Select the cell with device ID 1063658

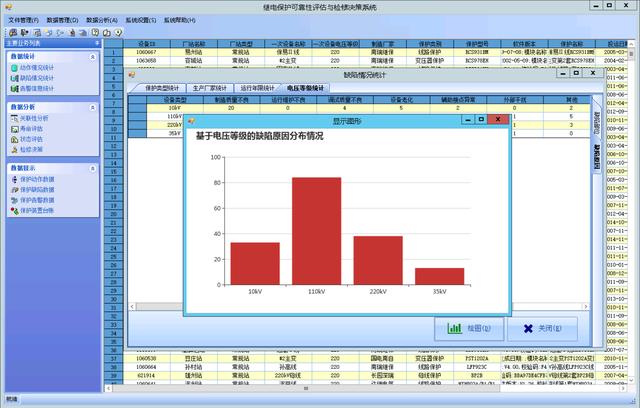tap(147, 61)
